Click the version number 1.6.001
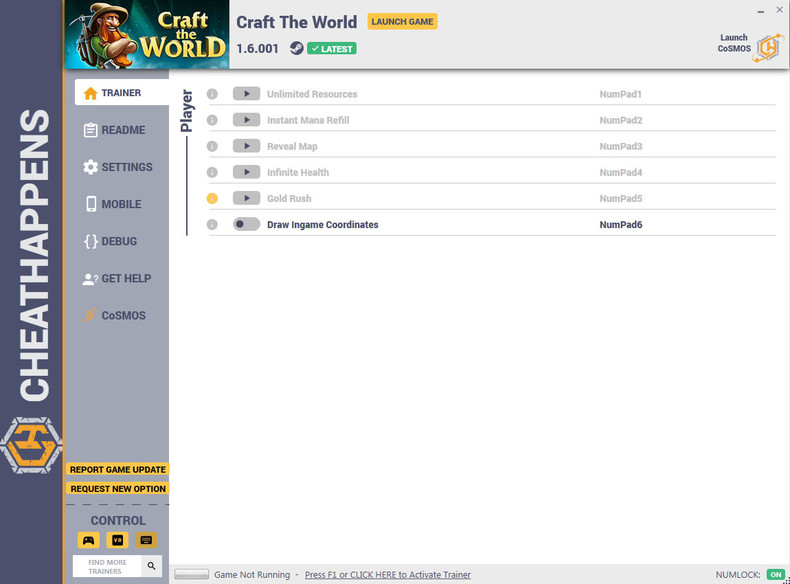Image resolution: width=790 pixels, height=584 pixels. coord(257,49)
